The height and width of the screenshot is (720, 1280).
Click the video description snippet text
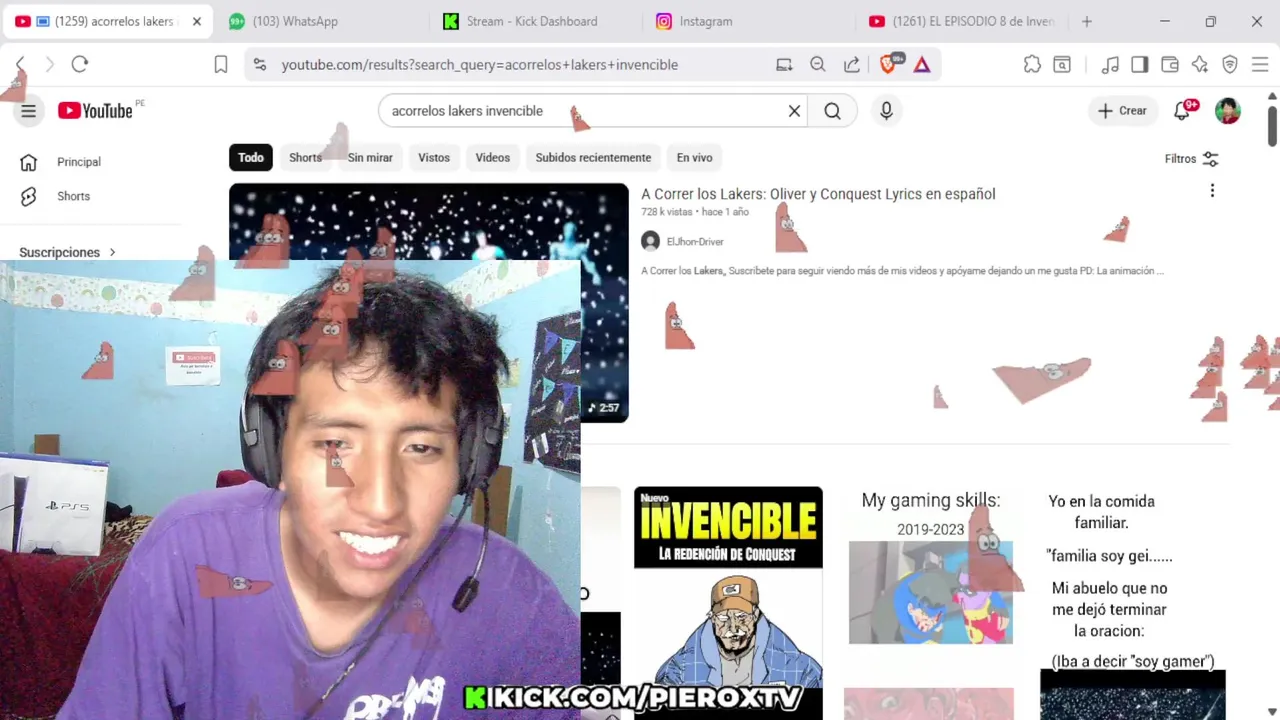click(902, 271)
